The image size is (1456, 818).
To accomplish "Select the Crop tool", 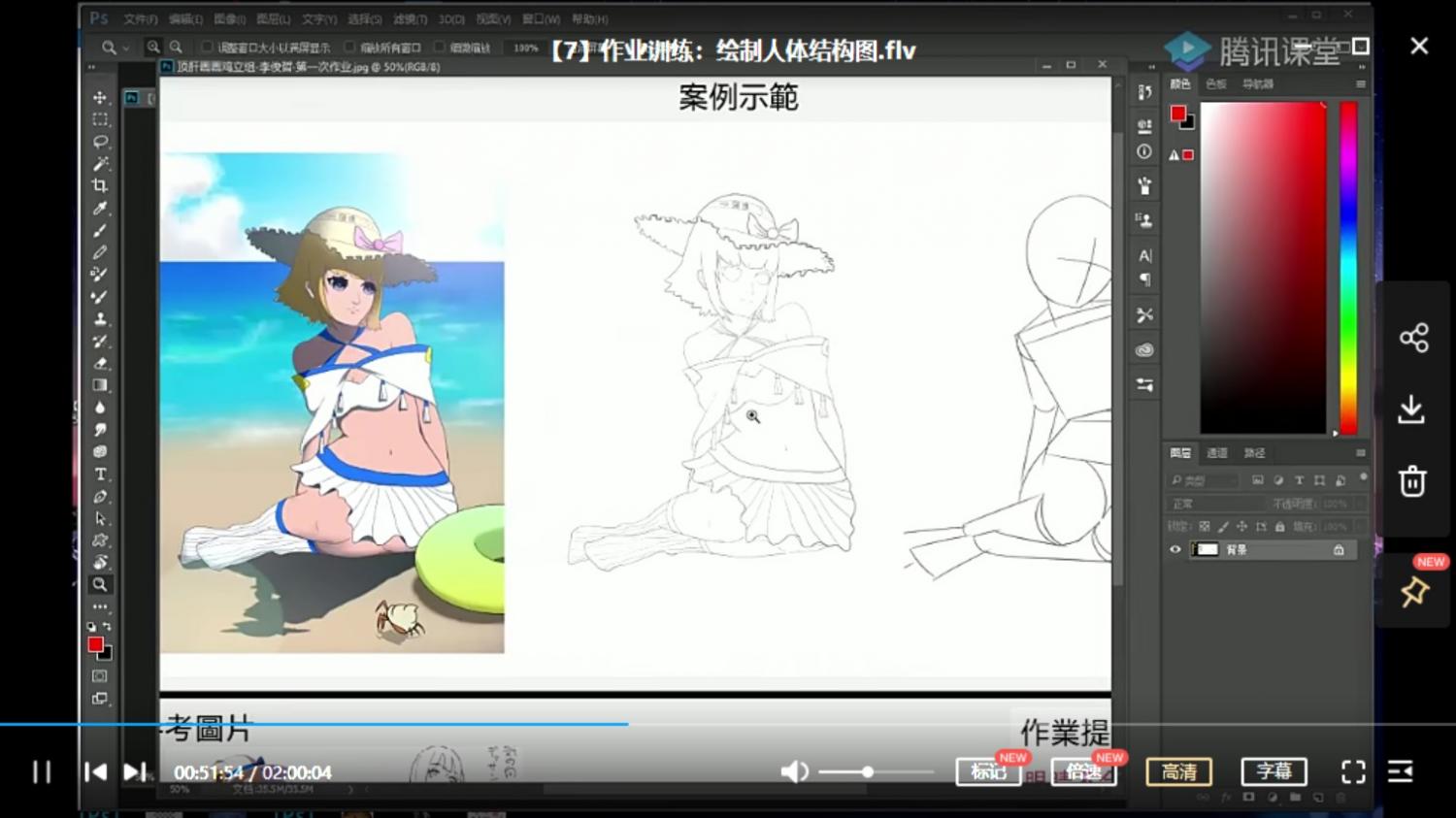I will pyautogui.click(x=100, y=186).
